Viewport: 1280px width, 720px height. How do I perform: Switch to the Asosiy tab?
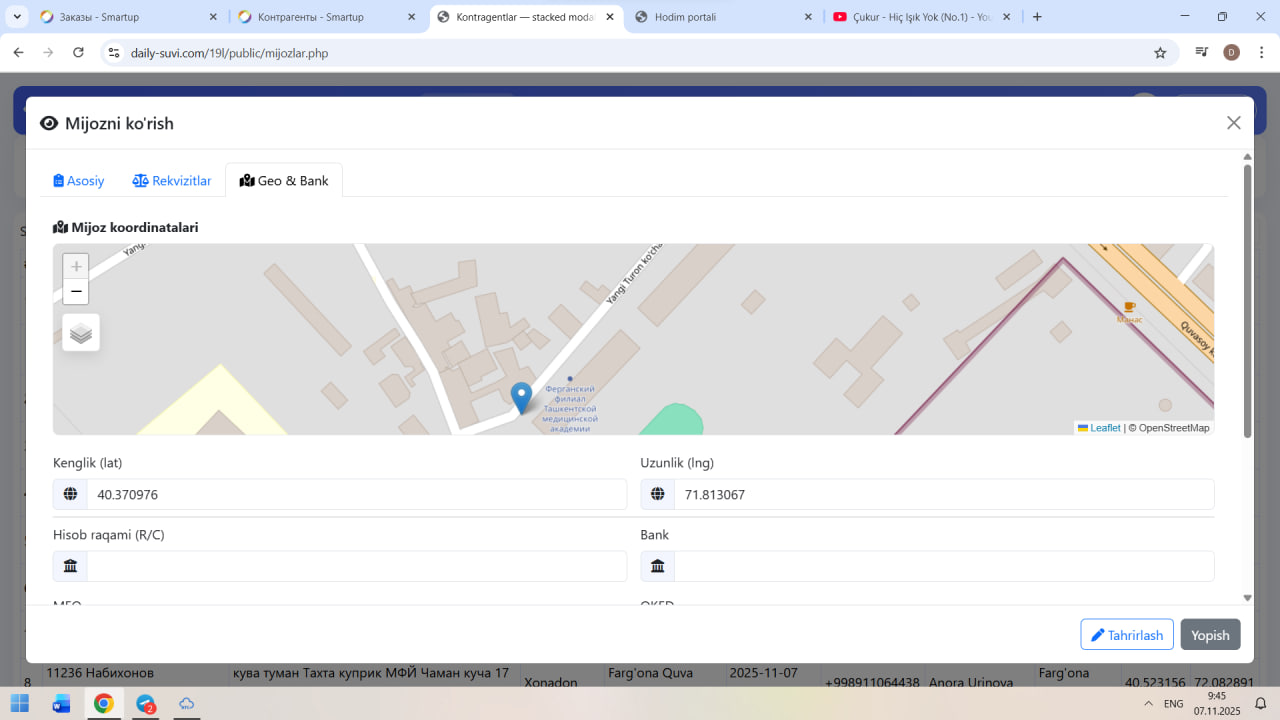(x=79, y=181)
